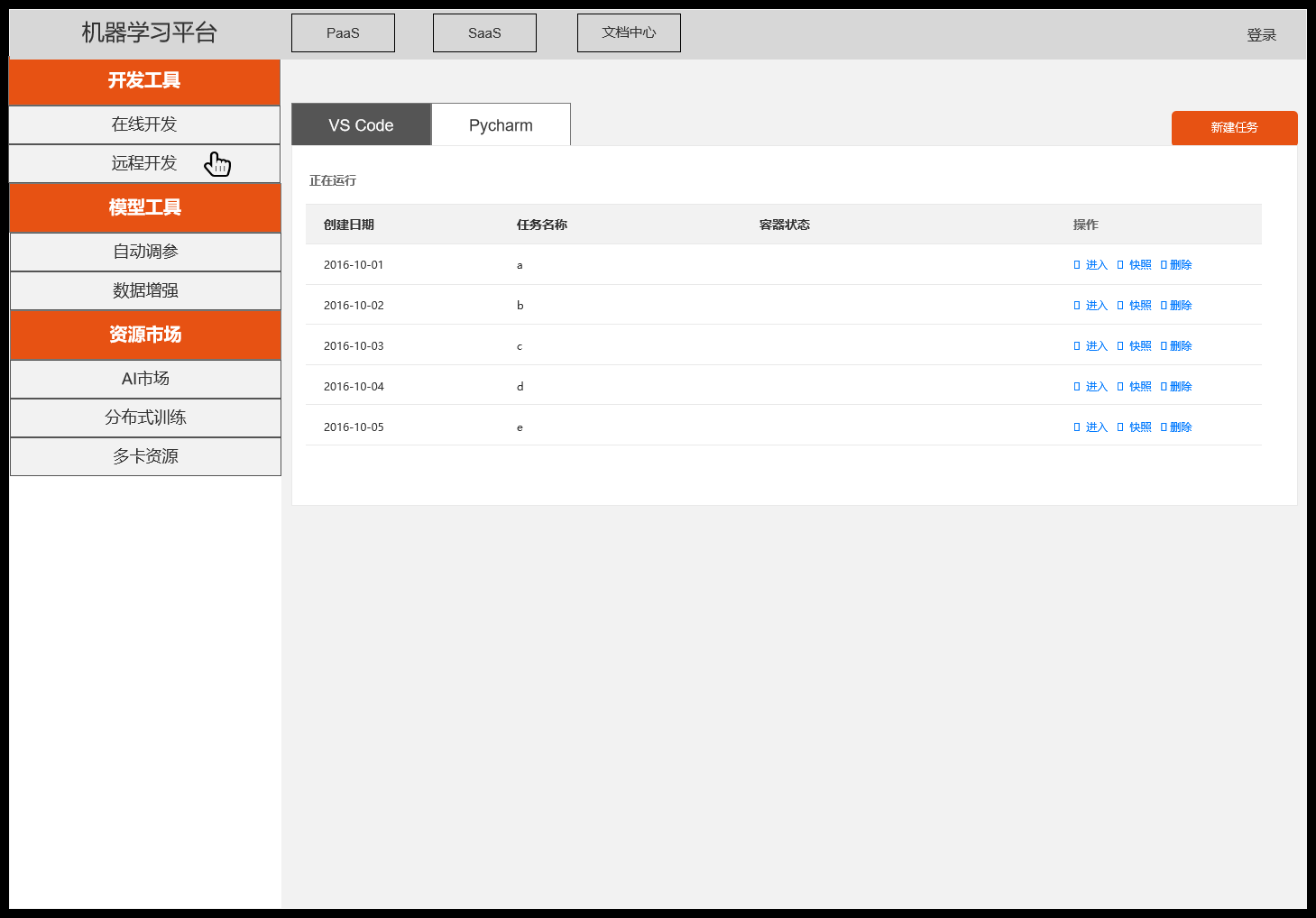Image resolution: width=1316 pixels, height=918 pixels.
Task: Open AI市场 in the sidebar
Action: (145, 379)
